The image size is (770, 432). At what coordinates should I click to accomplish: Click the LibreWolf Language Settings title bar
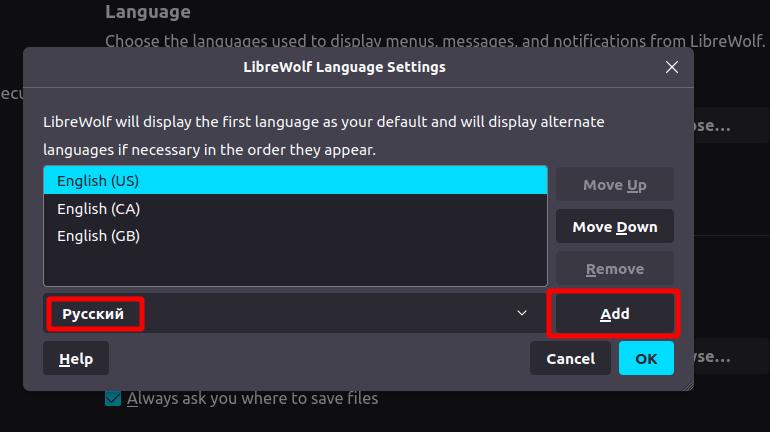click(x=344, y=68)
